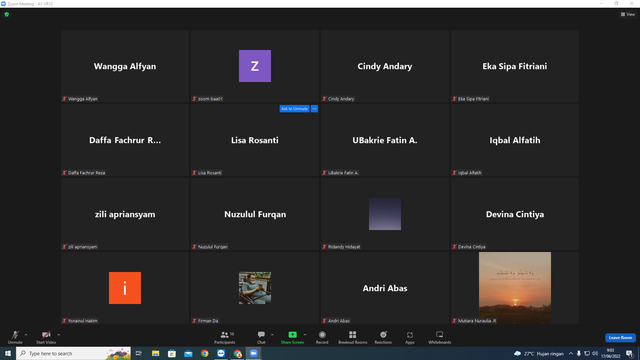
Task: Select Cindy Andary's video tile
Action: (384, 66)
